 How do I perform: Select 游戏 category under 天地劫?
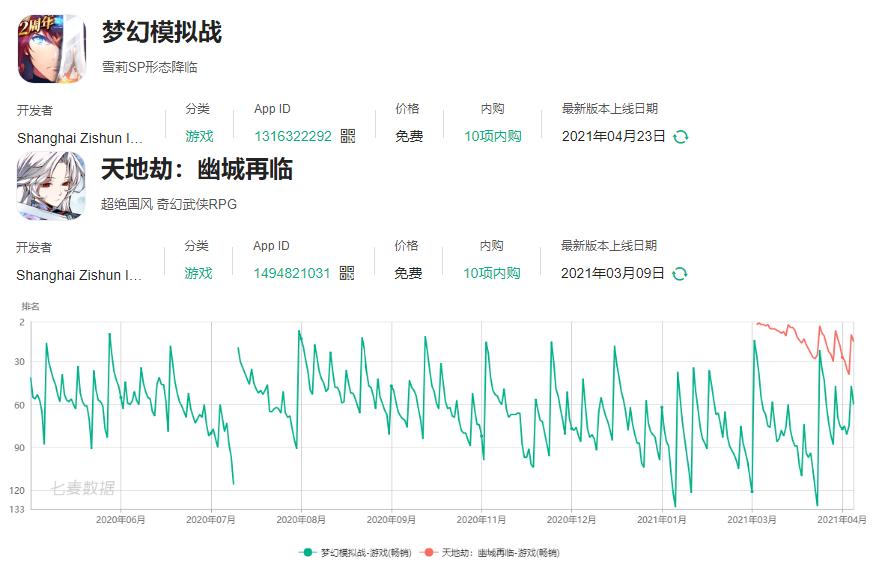pos(198,273)
